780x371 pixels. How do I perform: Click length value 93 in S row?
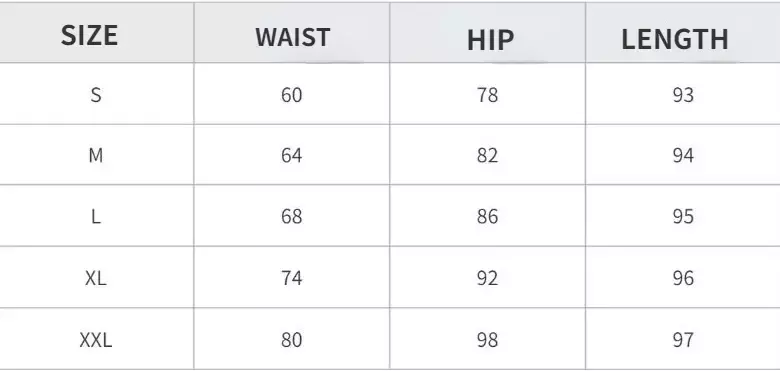pyautogui.click(x=683, y=94)
